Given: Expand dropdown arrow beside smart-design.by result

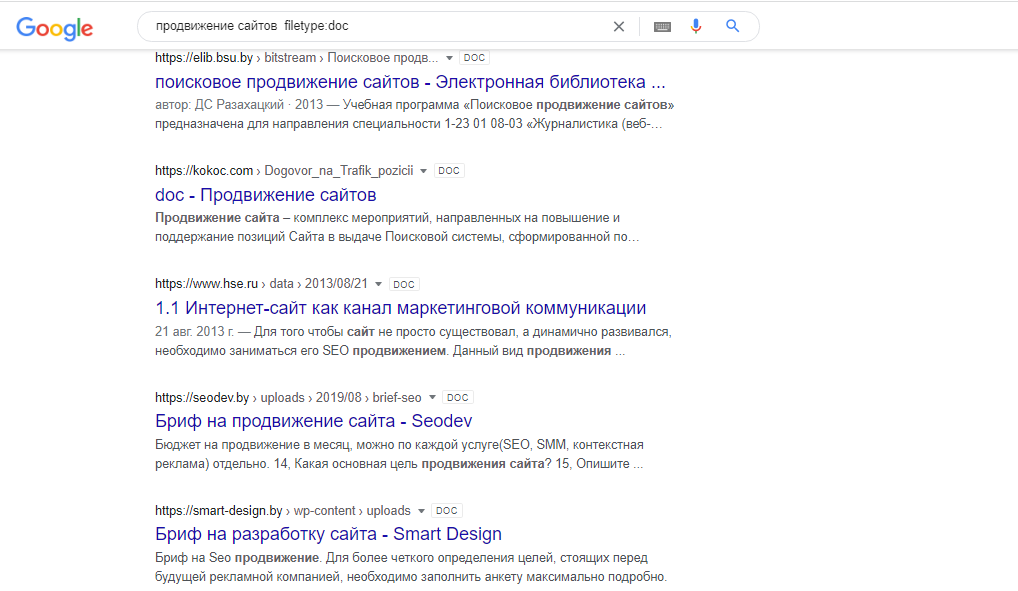Looking at the screenshot, I should pos(421,511).
